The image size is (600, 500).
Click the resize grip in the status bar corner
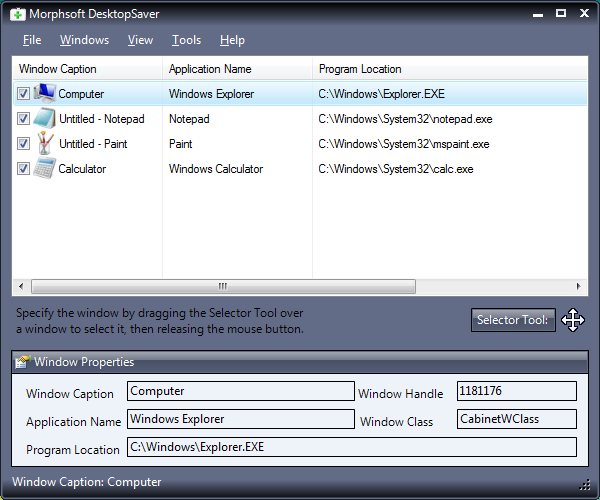pyautogui.click(x=585, y=485)
